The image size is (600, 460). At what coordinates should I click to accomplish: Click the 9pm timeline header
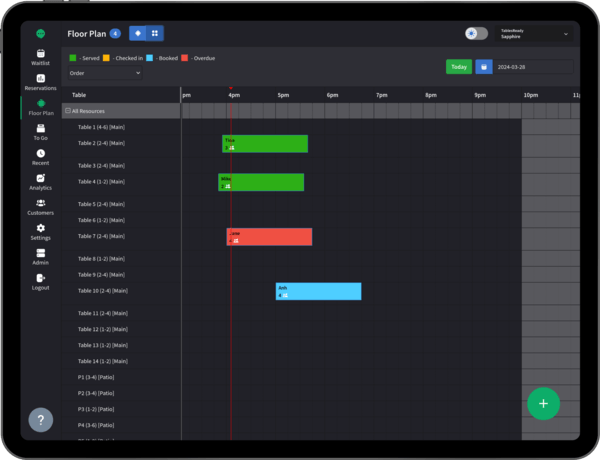point(480,95)
